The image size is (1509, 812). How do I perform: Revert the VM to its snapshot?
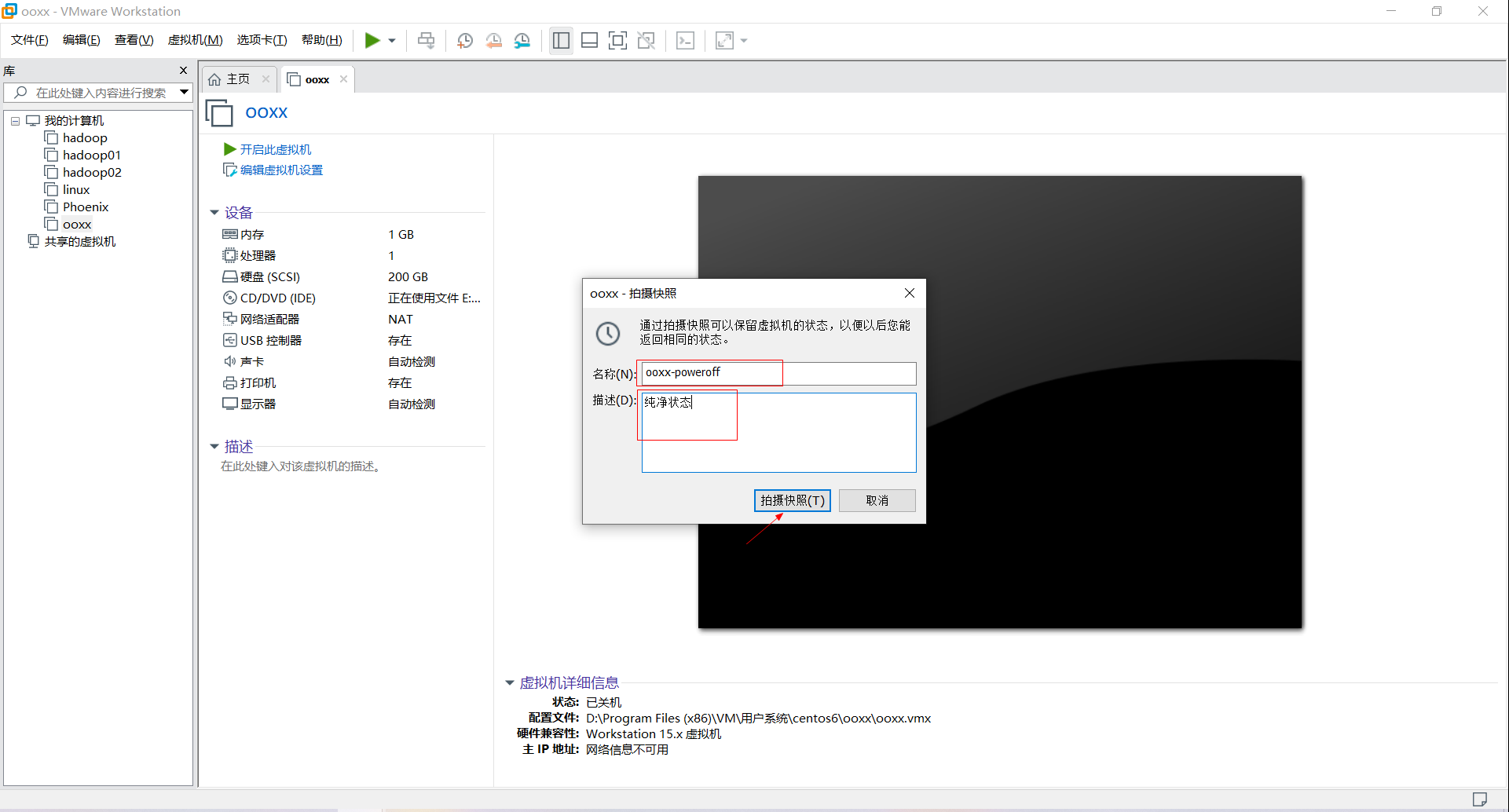click(x=494, y=40)
